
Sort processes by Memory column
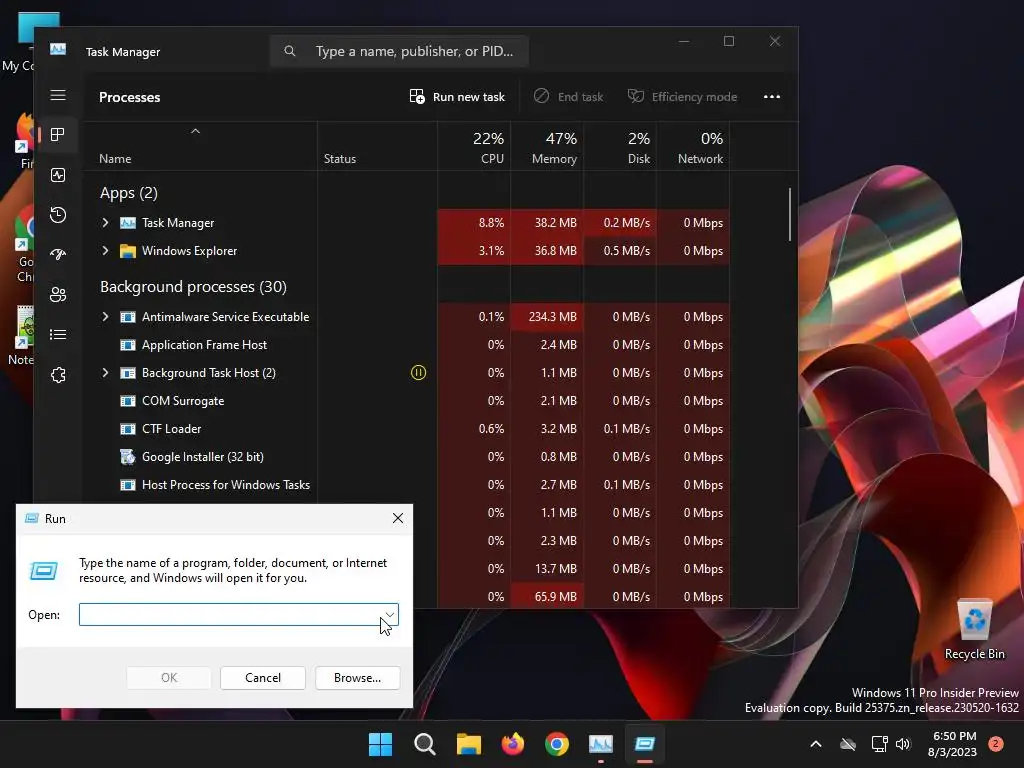tap(547, 148)
